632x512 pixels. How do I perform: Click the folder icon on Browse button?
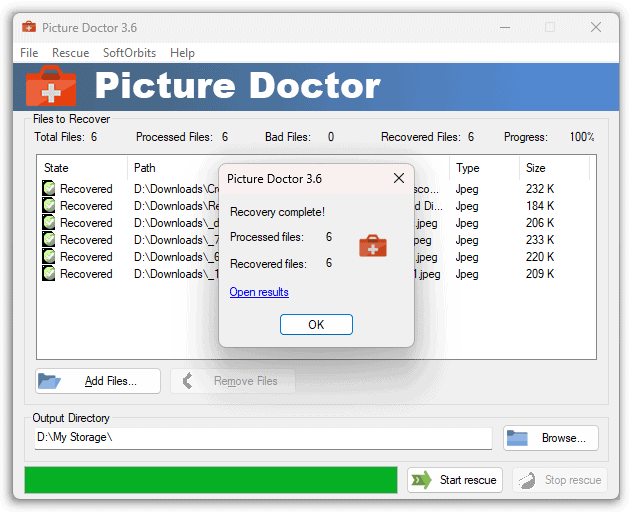pos(517,438)
